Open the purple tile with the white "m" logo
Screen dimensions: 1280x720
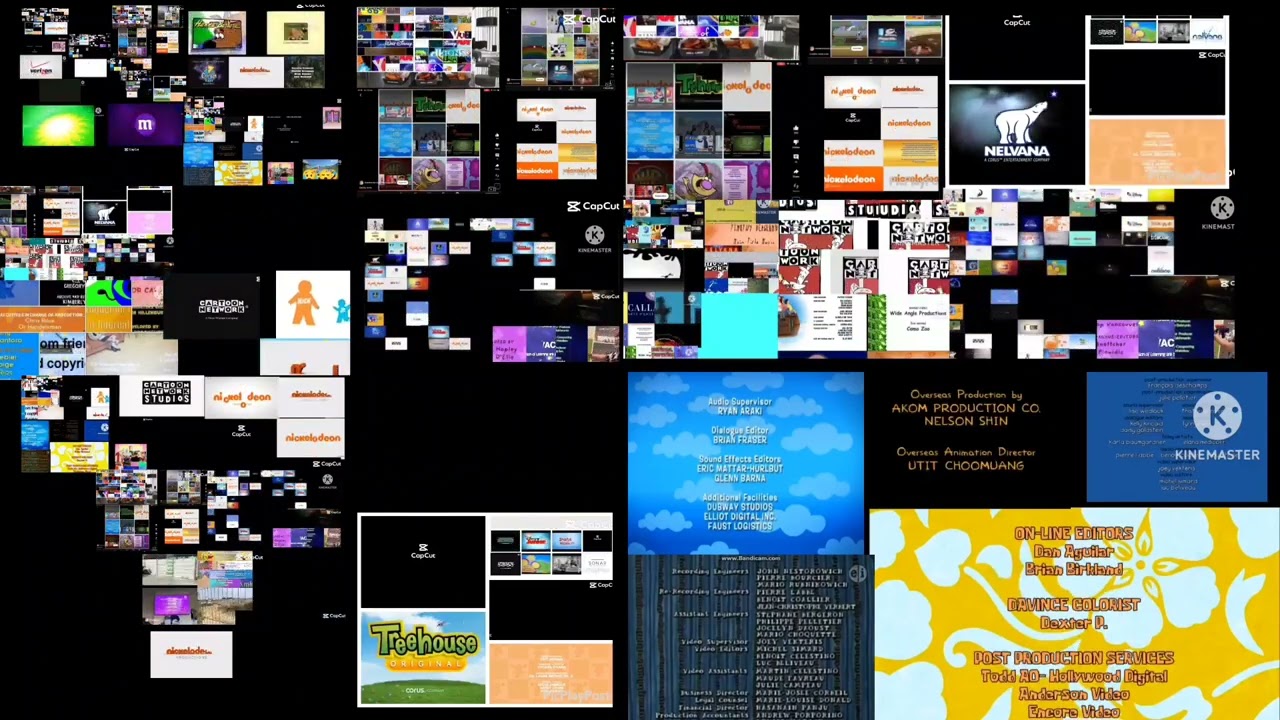point(145,125)
